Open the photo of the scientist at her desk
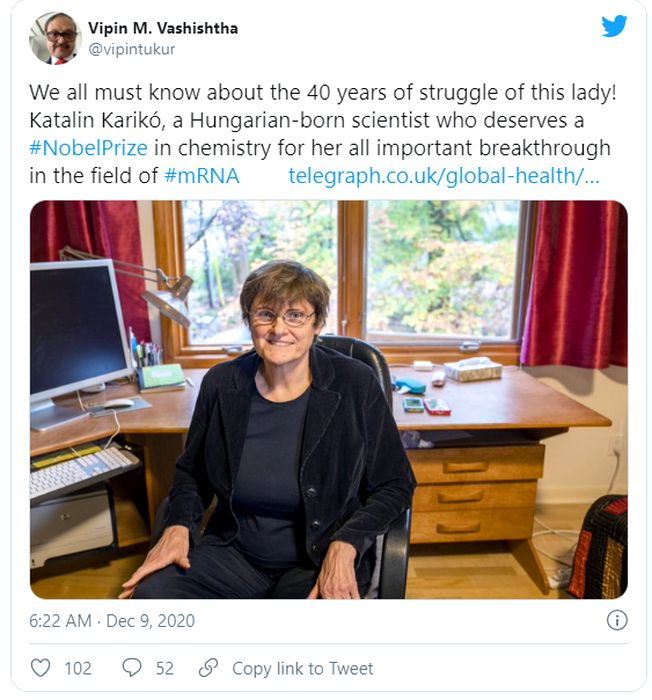652x700 pixels. 329,400
